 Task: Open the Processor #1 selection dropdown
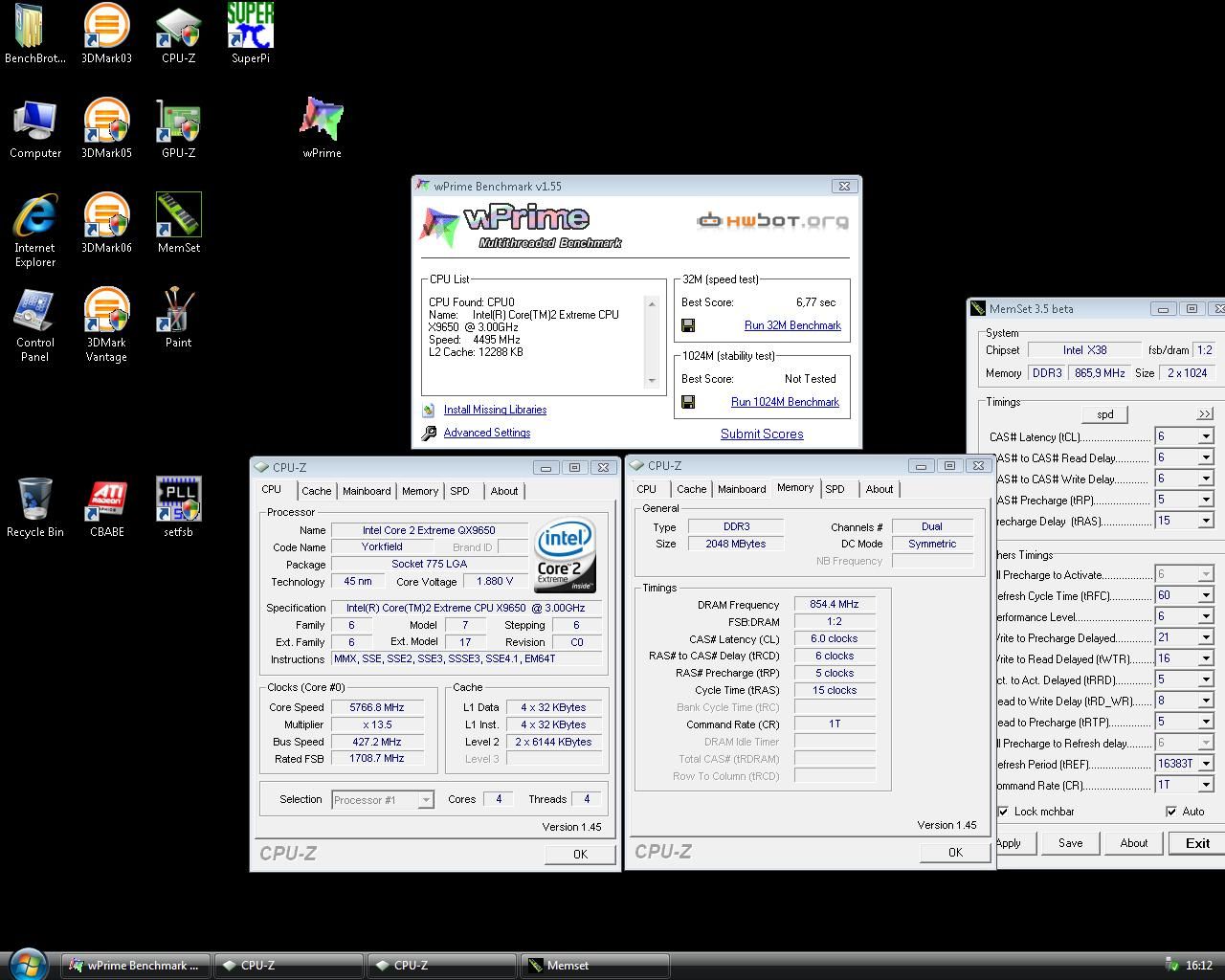click(426, 800)
